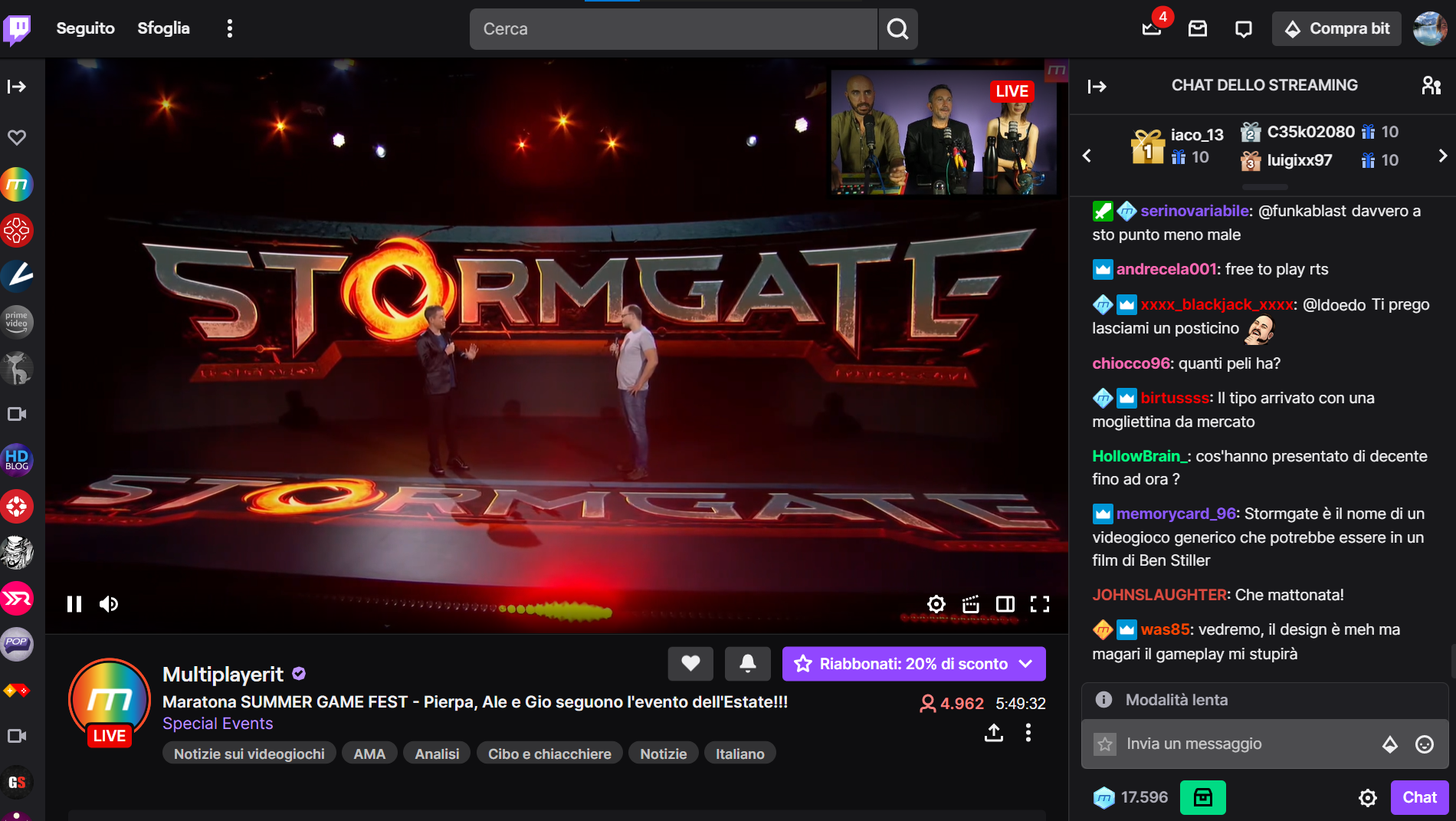
Task: Send message with the Chat button
Action: pos(1419,797)
